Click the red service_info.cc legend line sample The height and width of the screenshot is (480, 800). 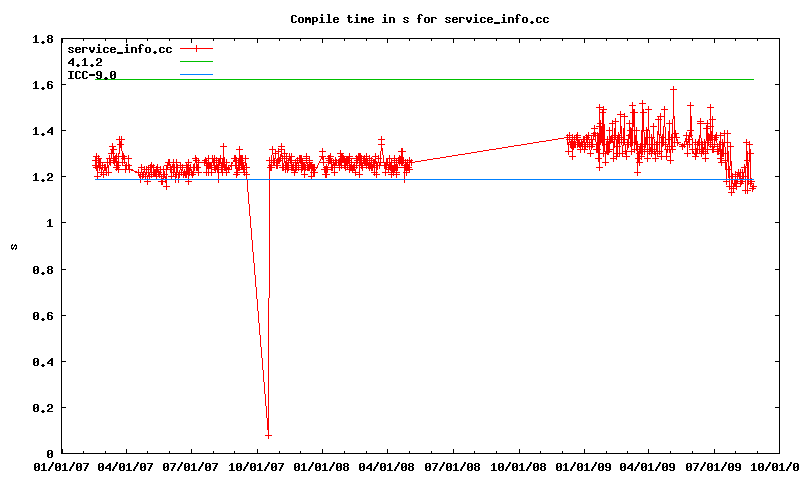(x=196, y=48)
